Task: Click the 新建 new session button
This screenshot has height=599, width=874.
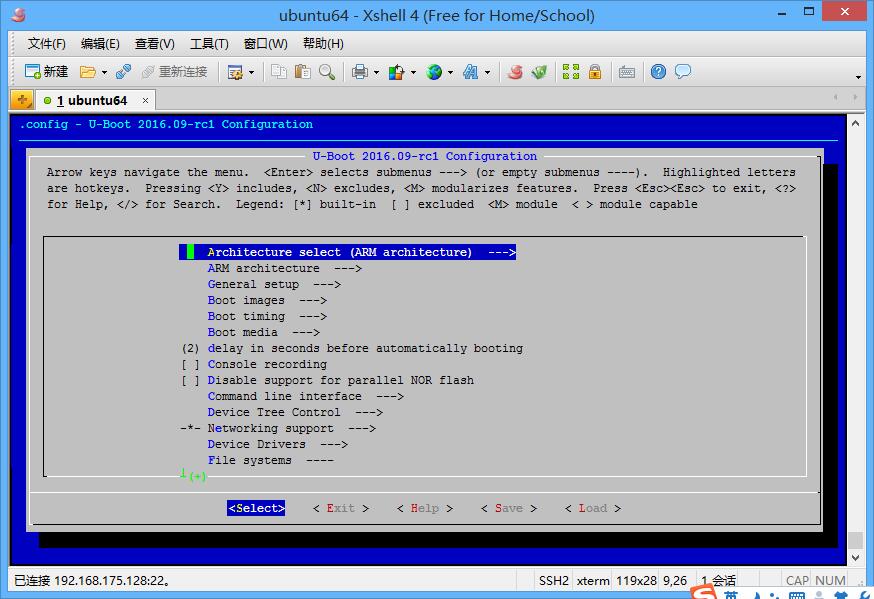Action: click(x=46, y=72)
